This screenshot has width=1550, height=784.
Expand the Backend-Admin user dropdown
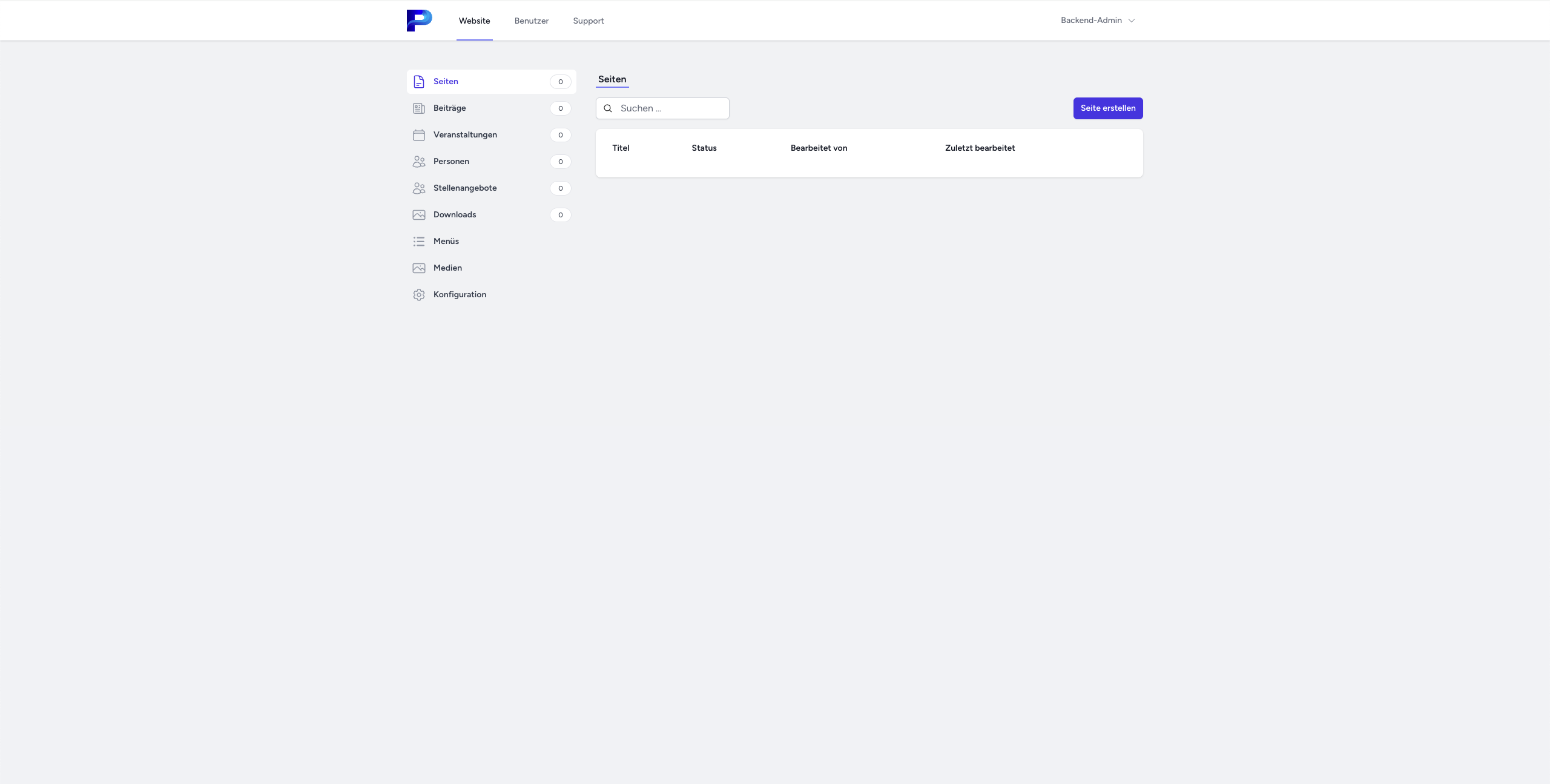click(1091, 21)
